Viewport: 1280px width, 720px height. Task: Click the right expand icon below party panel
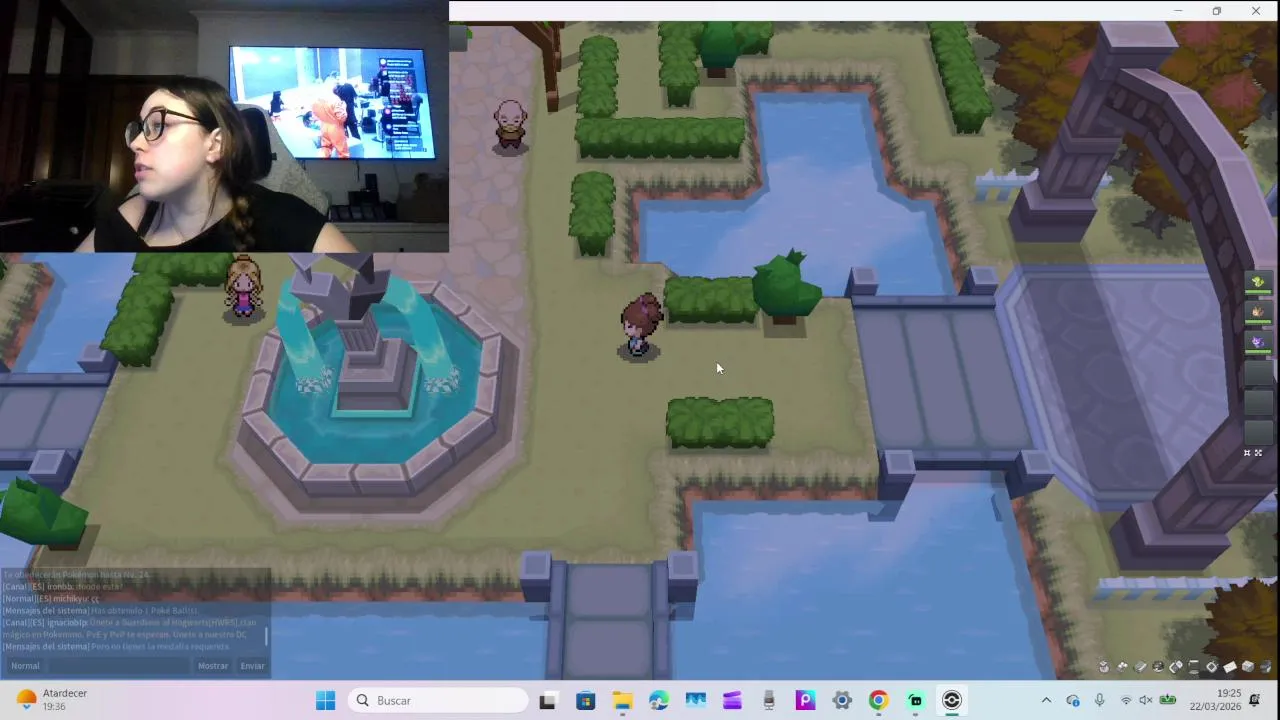pyautogui.click(x=1259, y=453)
